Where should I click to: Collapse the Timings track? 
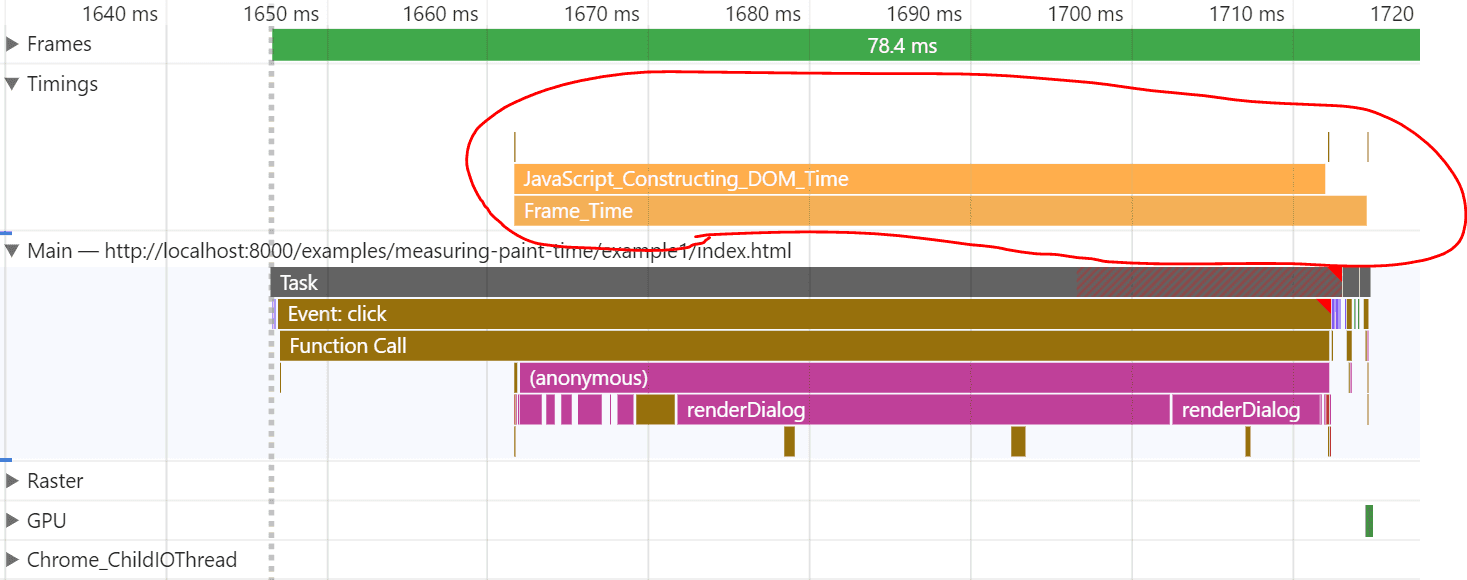pyautogui.click(x=11, y=84)
